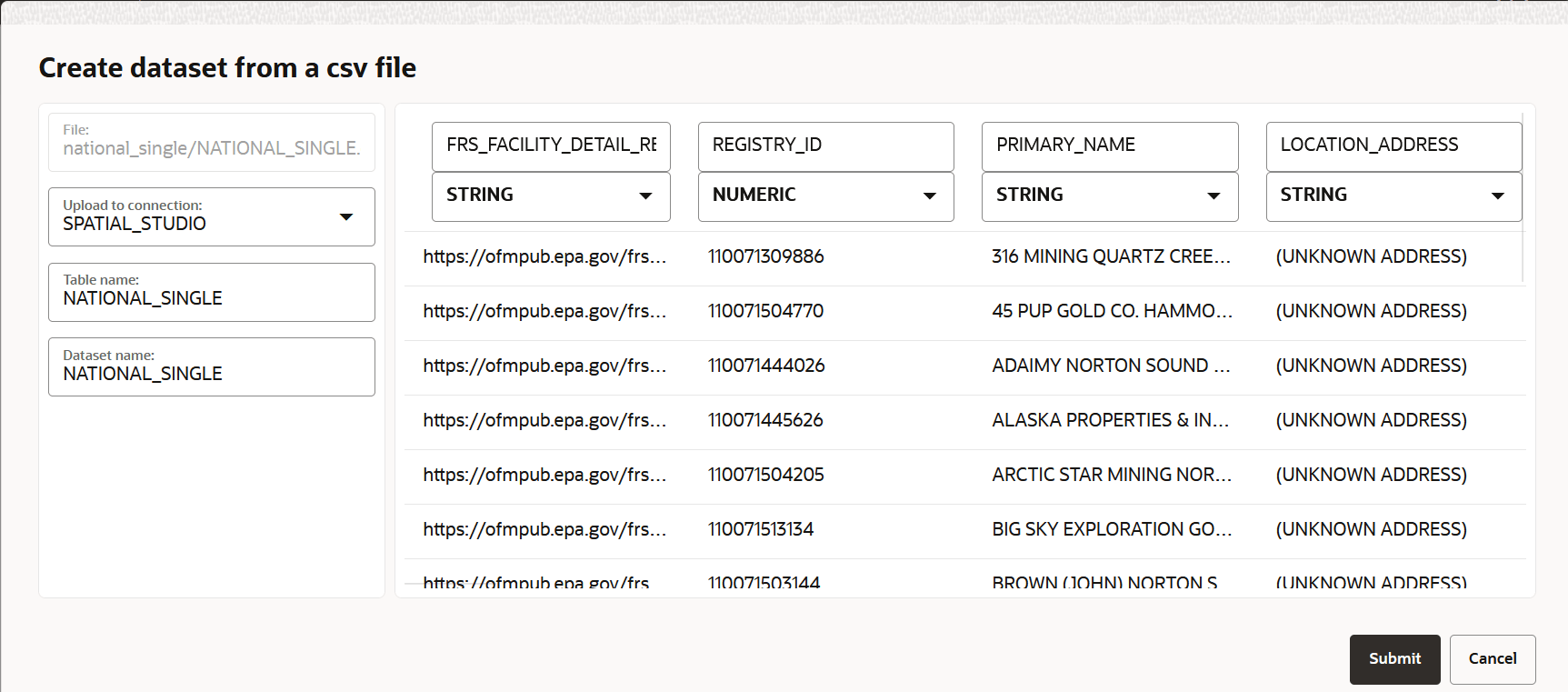This screenshot has width=1568, height=692.
Task: Edit the FRS_FACILITY_DETAIL_RE column name field
Action: tap(551, 146)
